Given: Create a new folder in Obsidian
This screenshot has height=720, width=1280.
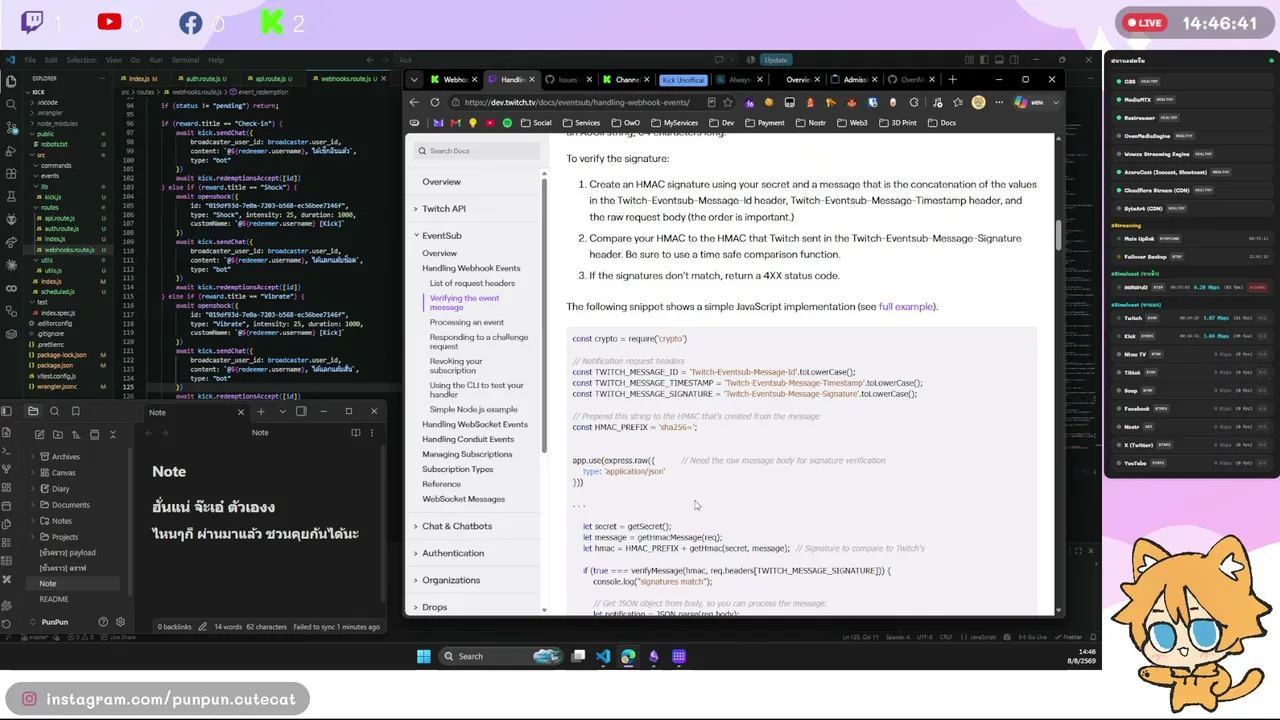Looking at the screenshot, I should (58, 434).
